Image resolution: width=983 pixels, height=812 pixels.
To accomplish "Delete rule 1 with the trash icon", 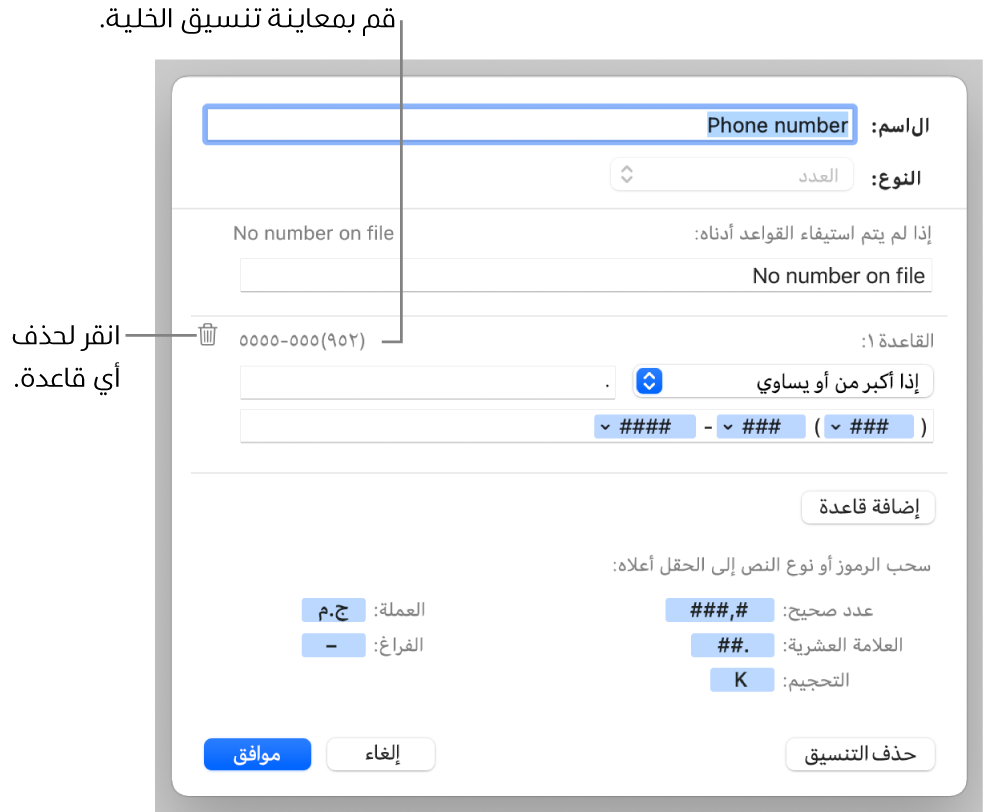I will 207,335.
